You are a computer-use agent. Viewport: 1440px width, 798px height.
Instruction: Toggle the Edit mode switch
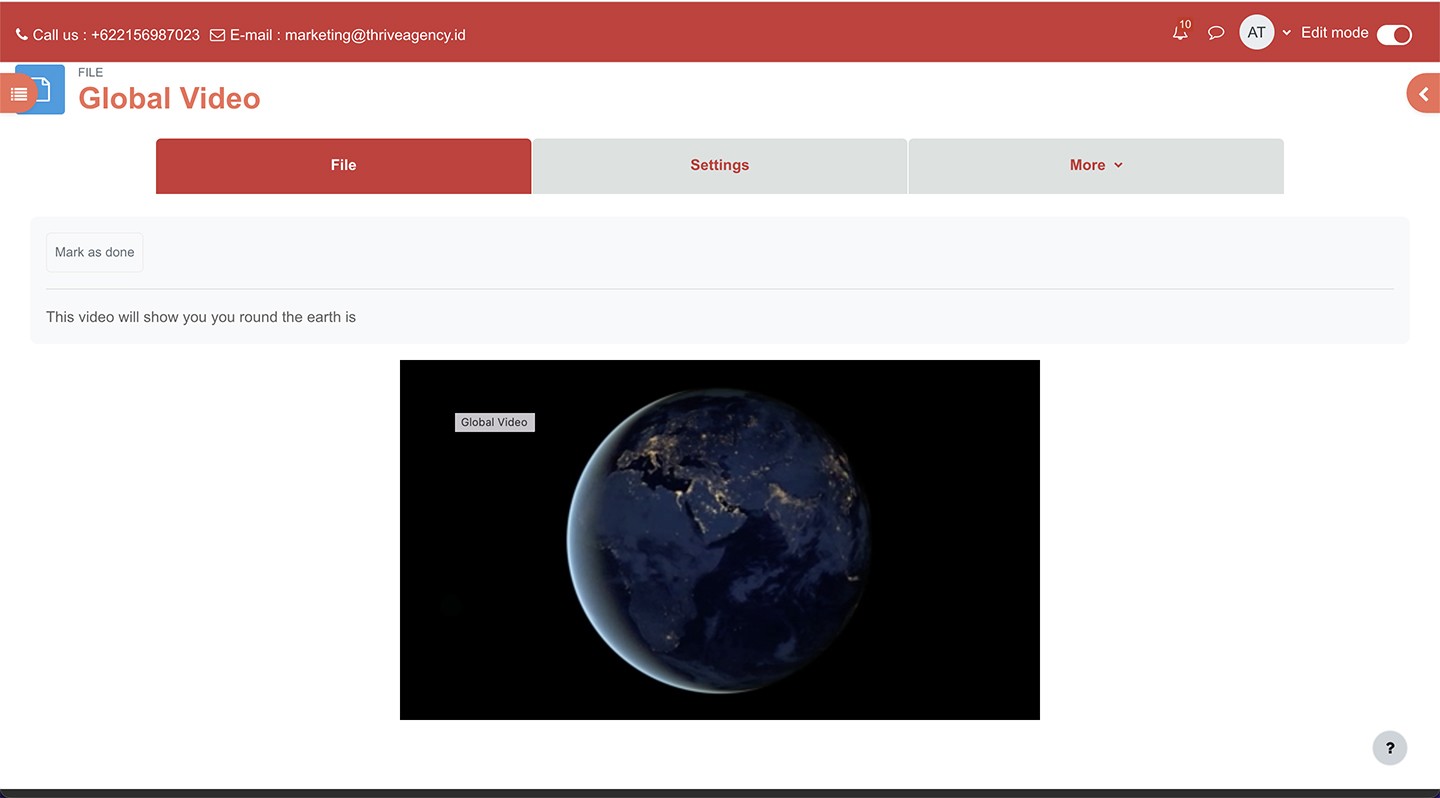click(x=1394, y=35)
